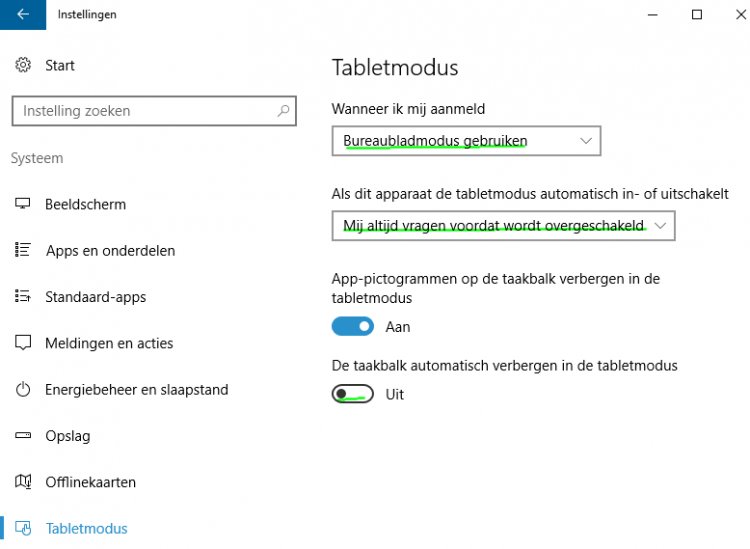Image resolution: width=750 pixels, height=549 pixels.
Task: Click the Start gear icon
Action: (23, 65)
